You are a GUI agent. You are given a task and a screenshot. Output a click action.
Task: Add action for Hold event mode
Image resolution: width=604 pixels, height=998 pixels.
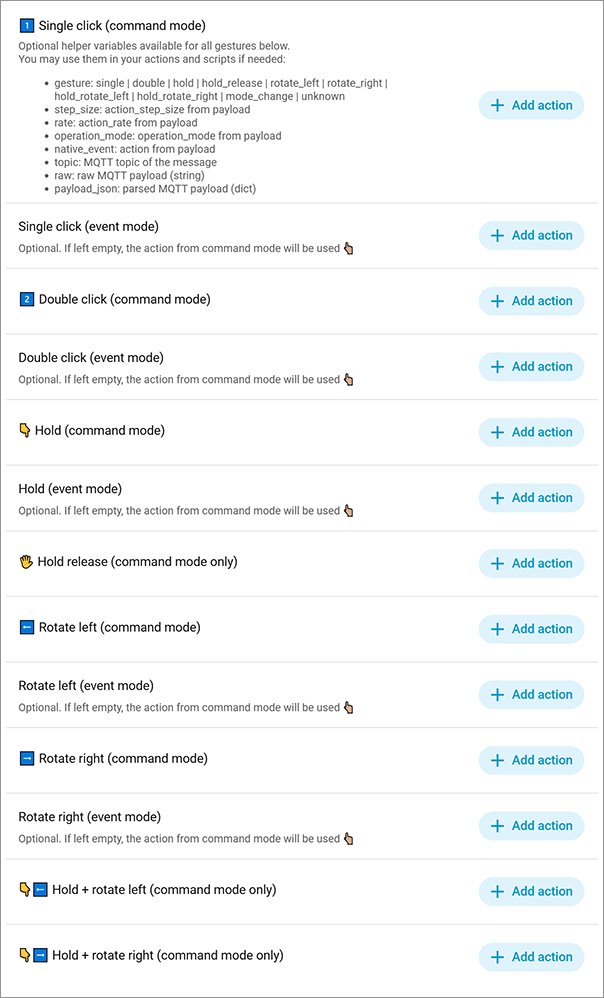[x=531, y=498]
